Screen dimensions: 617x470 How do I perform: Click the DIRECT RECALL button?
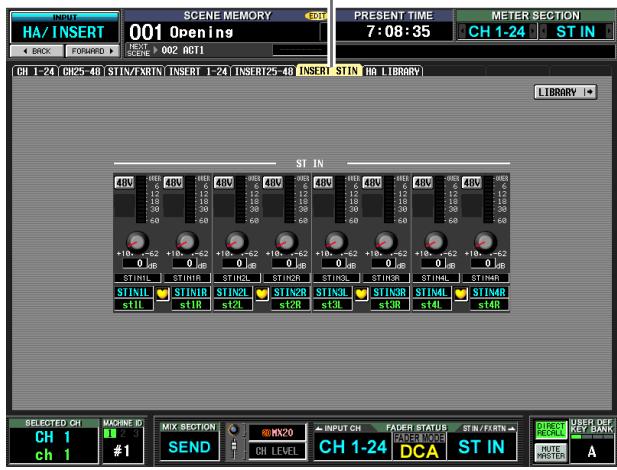pos(550,430)
